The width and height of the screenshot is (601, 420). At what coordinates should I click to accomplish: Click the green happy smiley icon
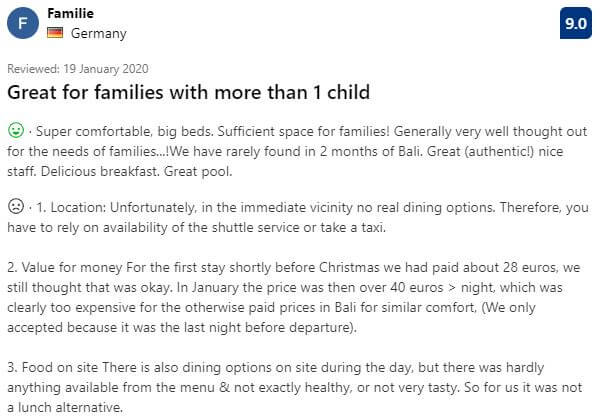tap(16, 130)
